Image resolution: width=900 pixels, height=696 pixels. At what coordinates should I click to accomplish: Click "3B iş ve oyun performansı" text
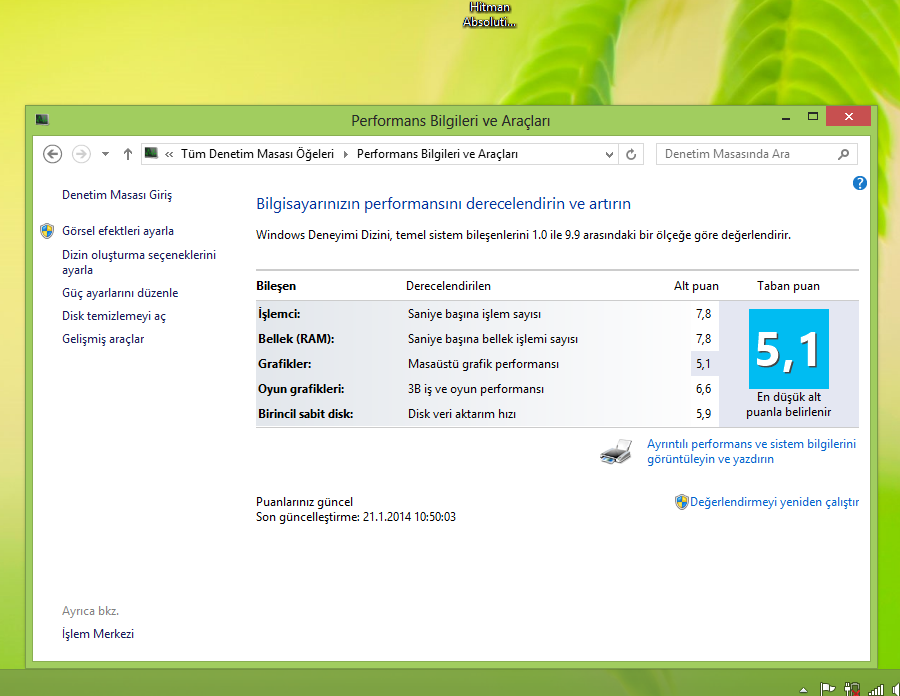click(x=476, y=389)
